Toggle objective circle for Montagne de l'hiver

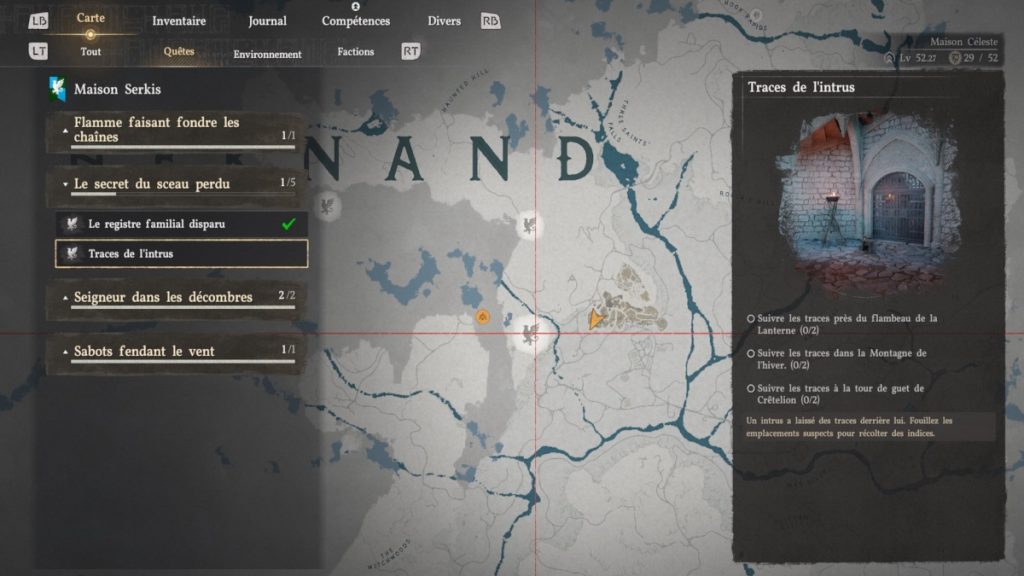[x=751, y=353]
